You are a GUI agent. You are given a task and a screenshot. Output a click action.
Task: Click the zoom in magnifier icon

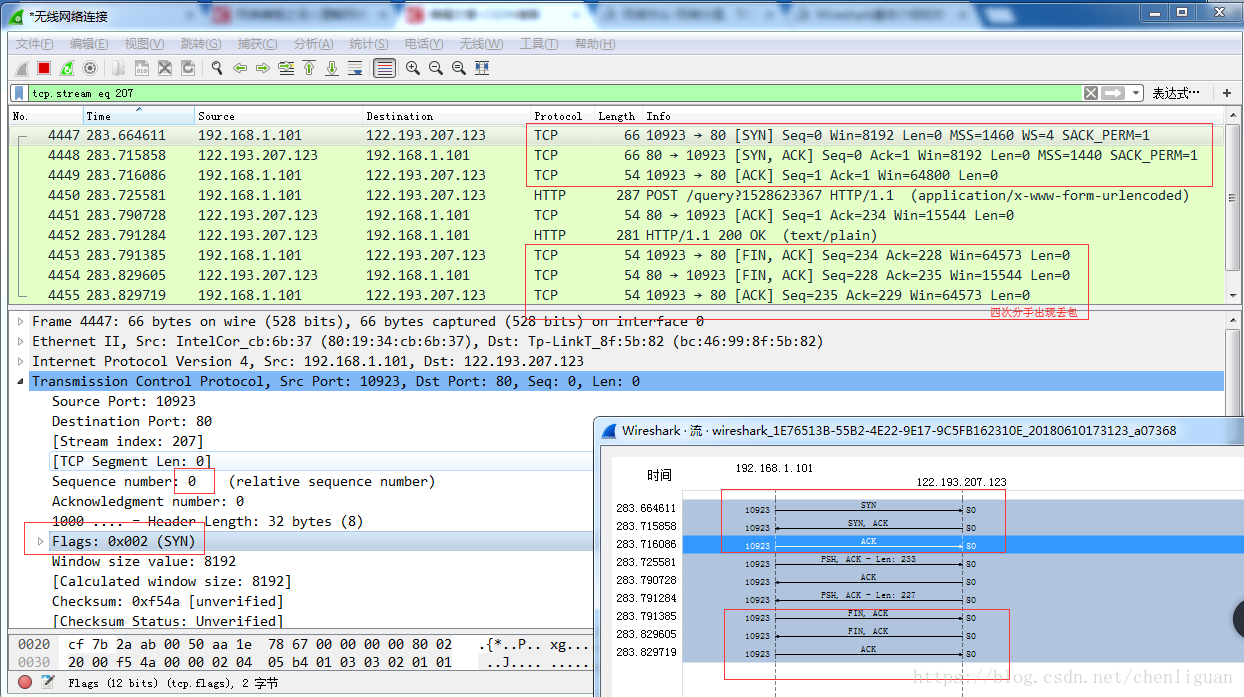[x=413, y=68]
